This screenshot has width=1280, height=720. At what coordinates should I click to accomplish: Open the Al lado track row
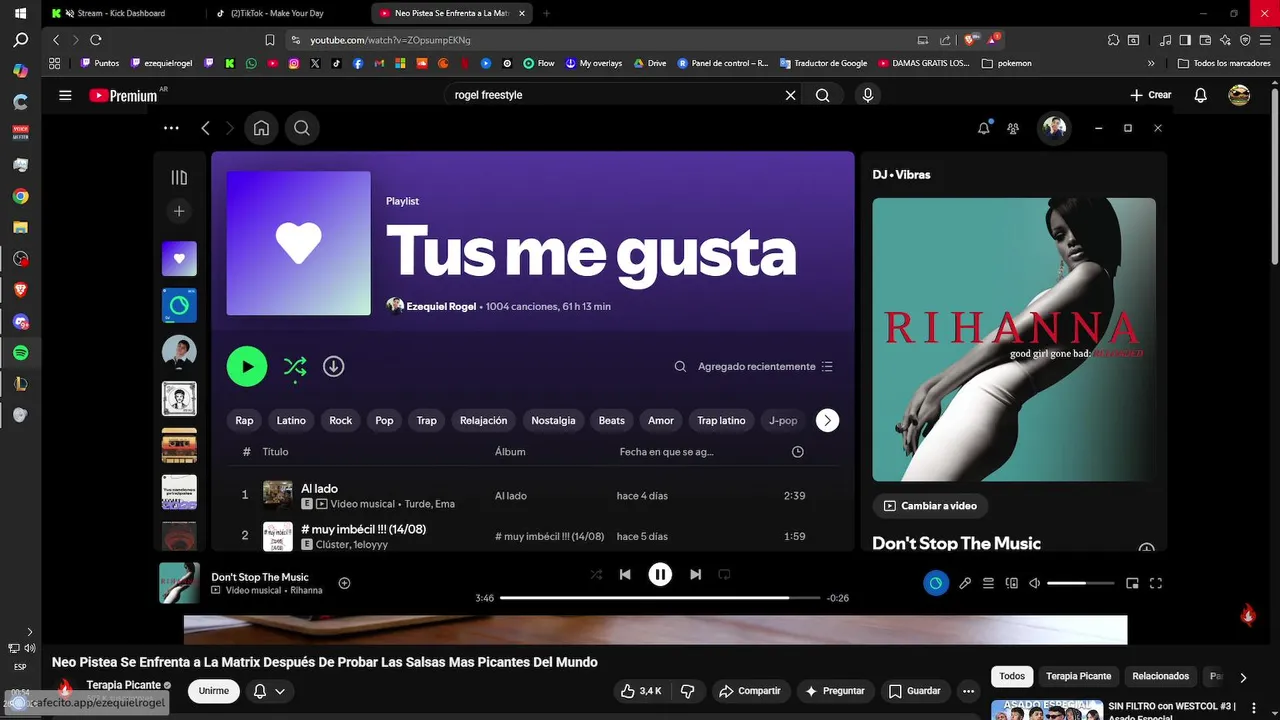tap(532, 495)
